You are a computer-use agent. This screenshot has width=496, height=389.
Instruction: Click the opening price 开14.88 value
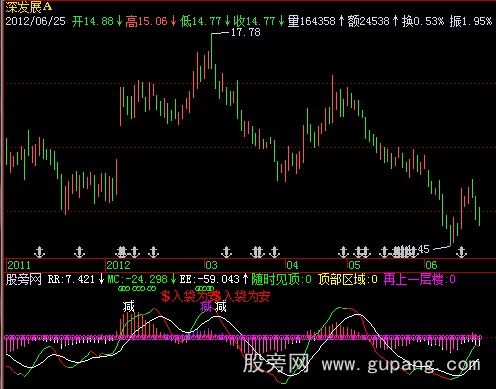93,21
